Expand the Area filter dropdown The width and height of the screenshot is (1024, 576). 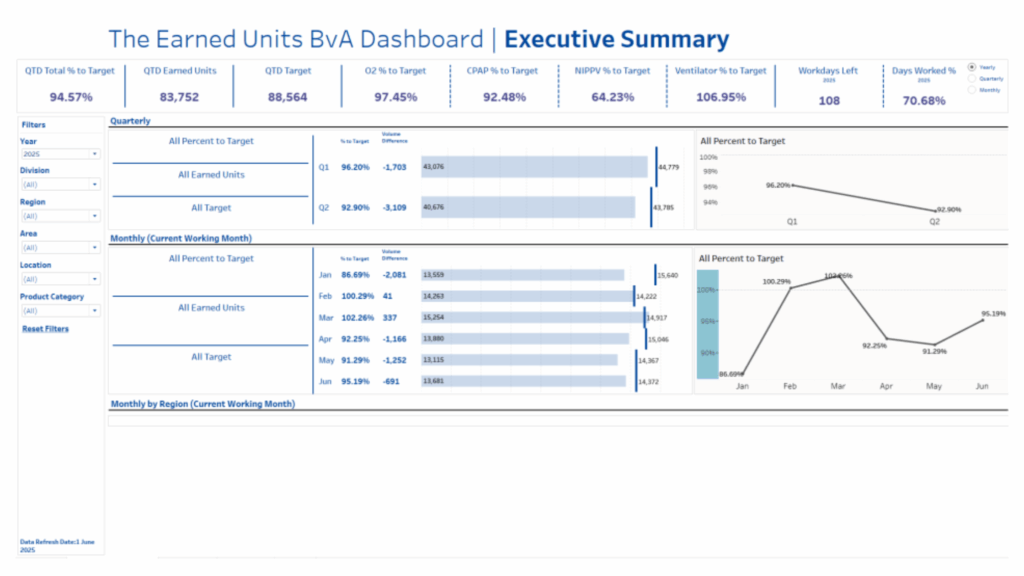(60, 247)
